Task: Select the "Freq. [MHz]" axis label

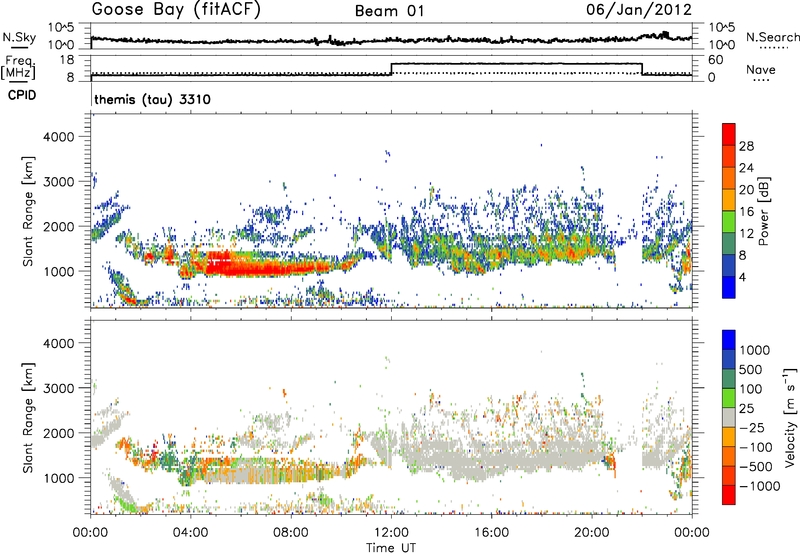Action: (18, 68)
